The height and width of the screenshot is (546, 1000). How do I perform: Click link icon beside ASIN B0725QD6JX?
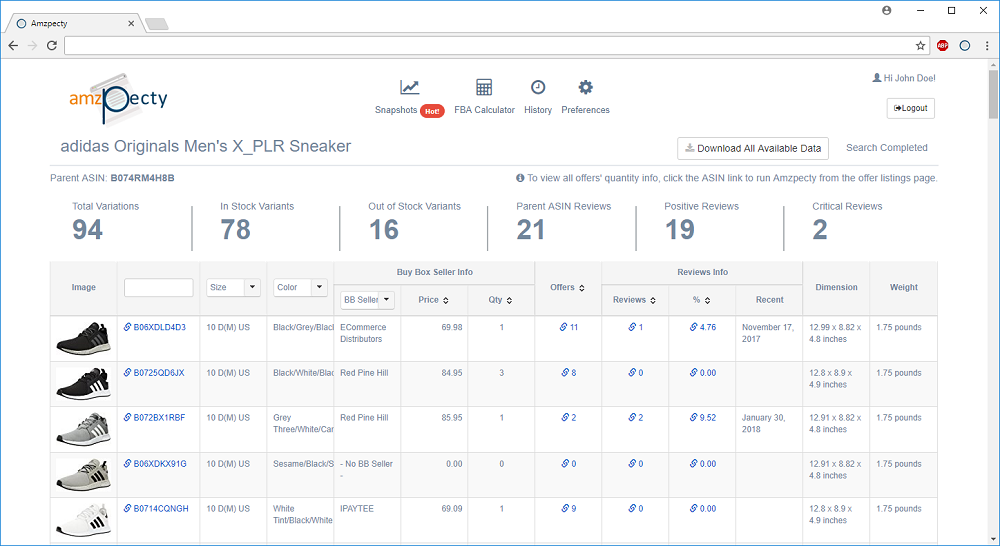[128, 373]
